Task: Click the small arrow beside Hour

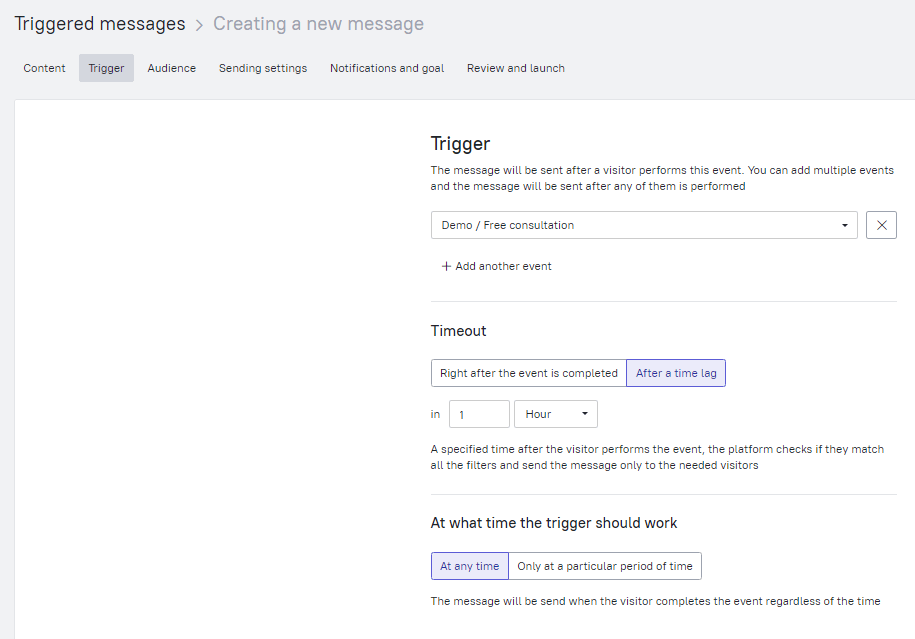Action: (x=584, y=414)
